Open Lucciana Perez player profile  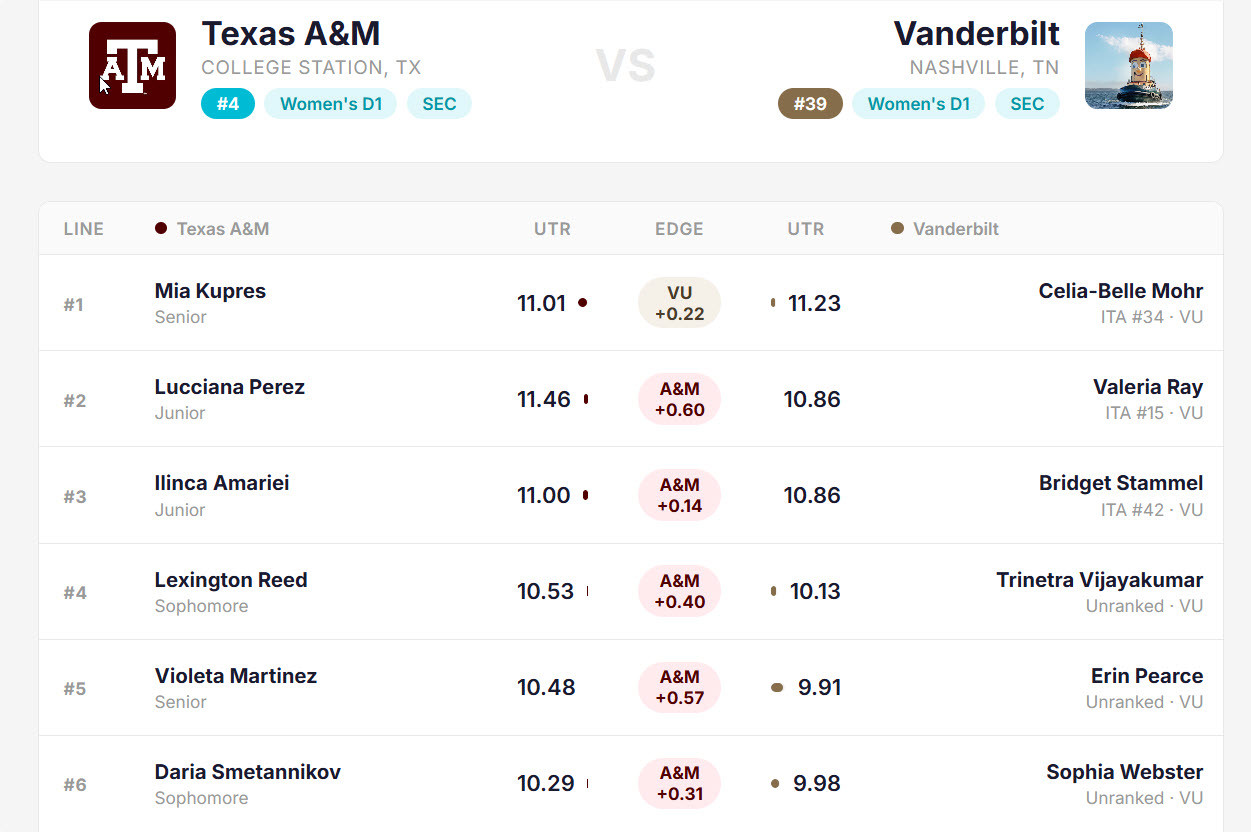point(229,387)
